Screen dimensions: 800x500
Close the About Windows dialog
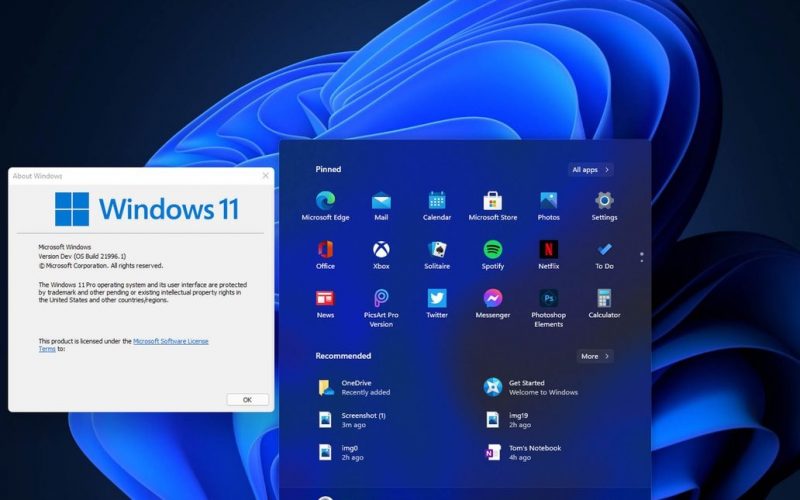click(265, 176)
